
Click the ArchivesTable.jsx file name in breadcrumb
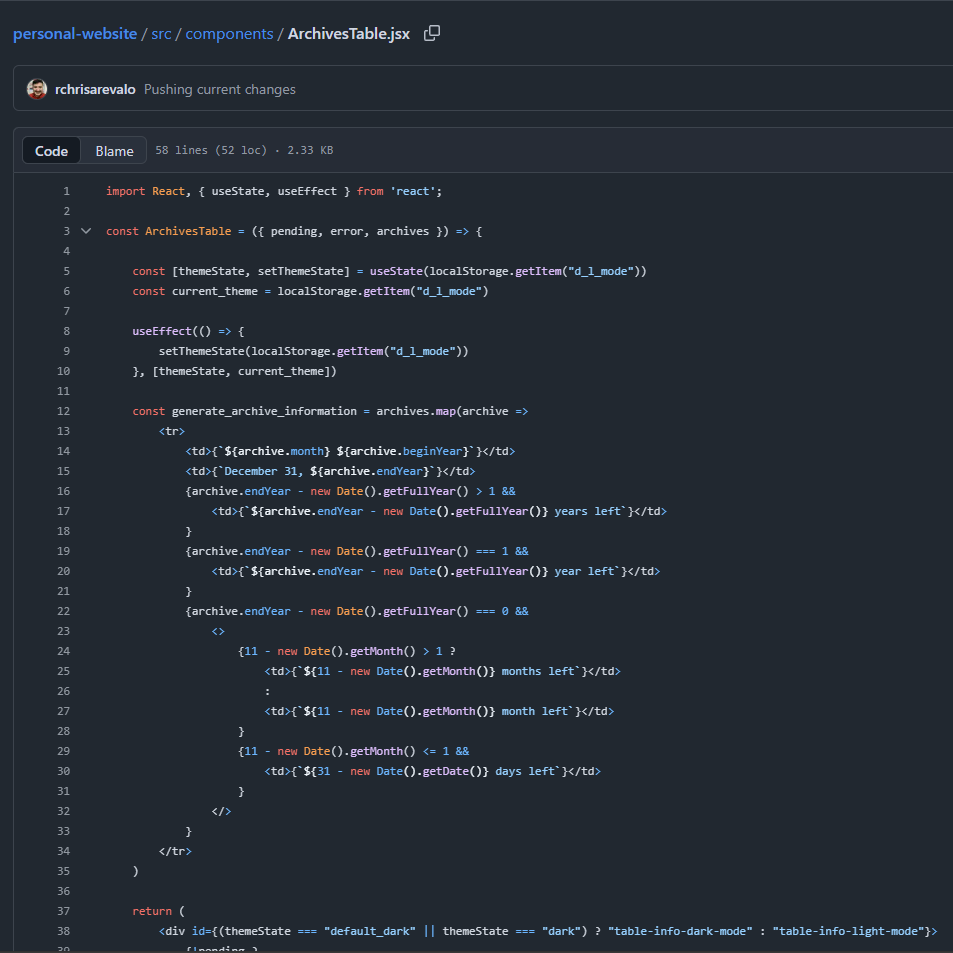(348, 34)
